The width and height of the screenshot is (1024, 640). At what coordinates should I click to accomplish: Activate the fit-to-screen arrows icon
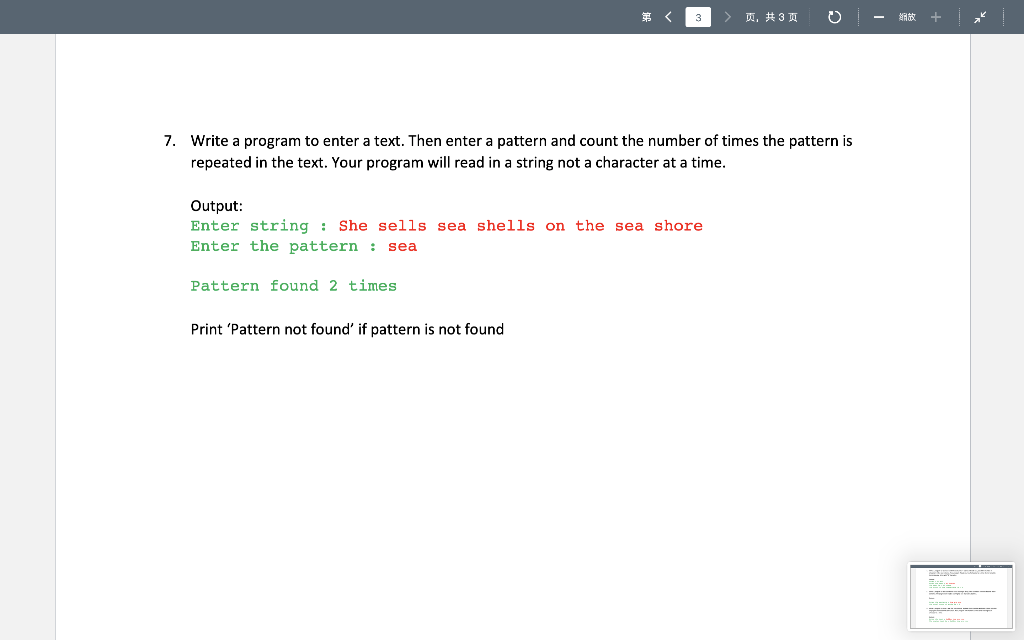click(x=980, y=16)
